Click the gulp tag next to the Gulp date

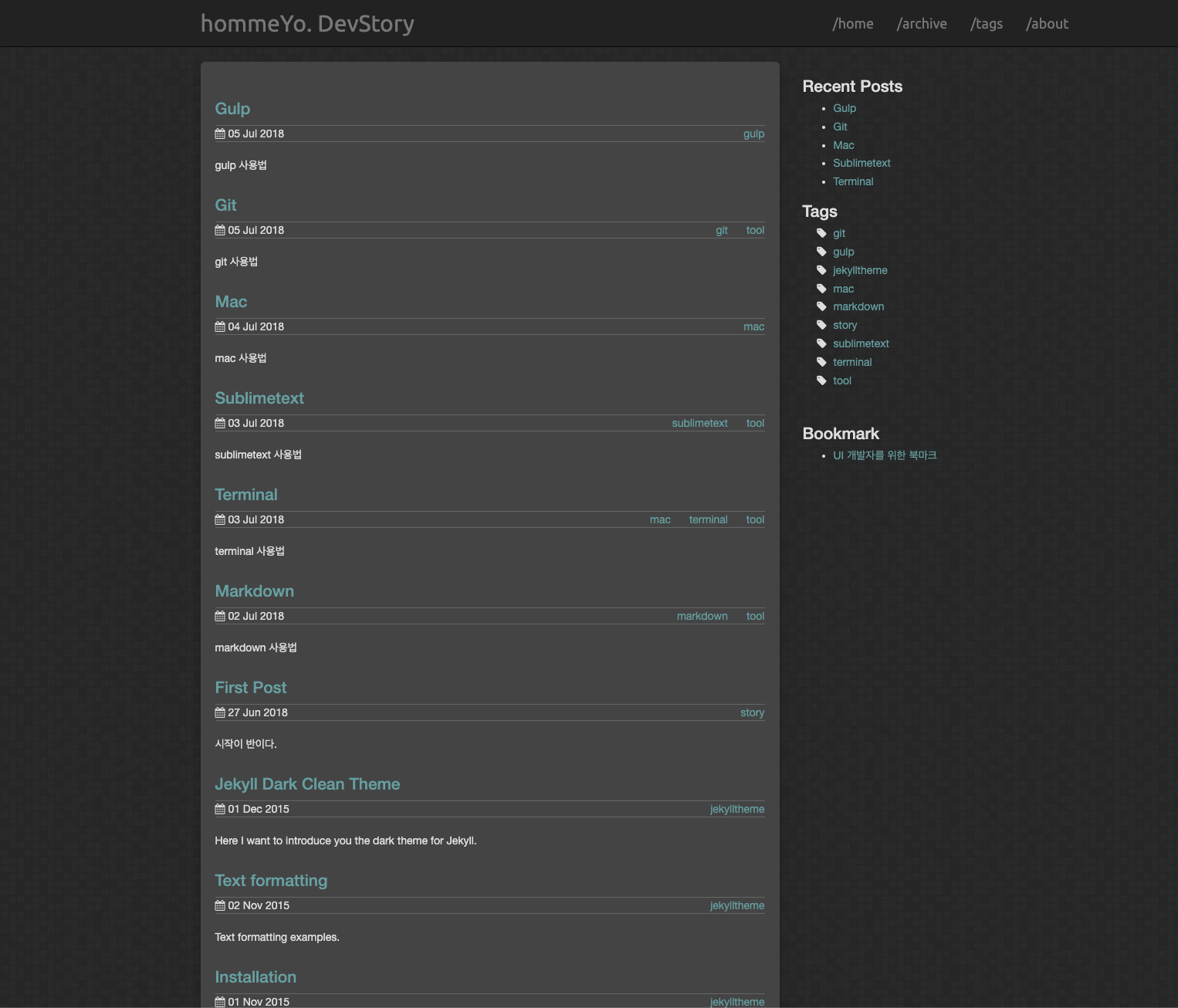coord(753,134)
